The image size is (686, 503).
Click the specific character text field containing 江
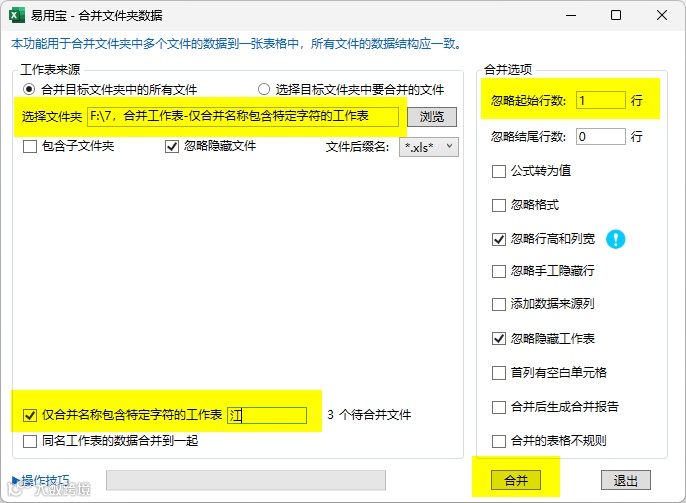pyautogui.click(x=267, y=415)
